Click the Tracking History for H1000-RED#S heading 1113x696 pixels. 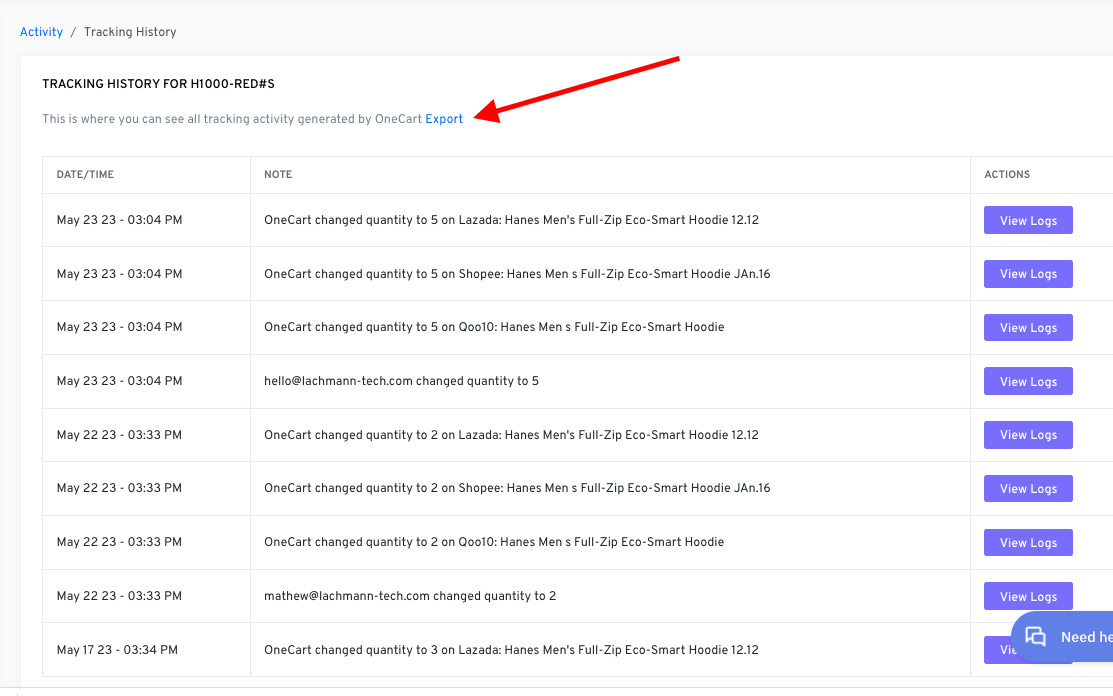pos(158,85)
